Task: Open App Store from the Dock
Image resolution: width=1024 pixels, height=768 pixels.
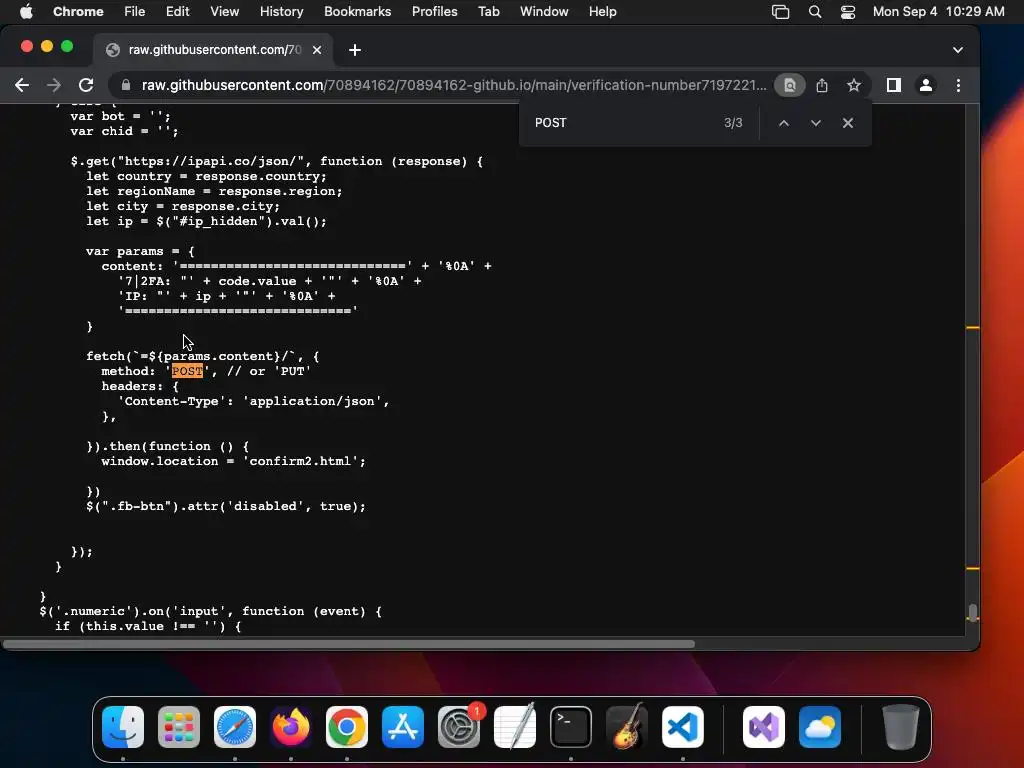Action: coord(403,727)
